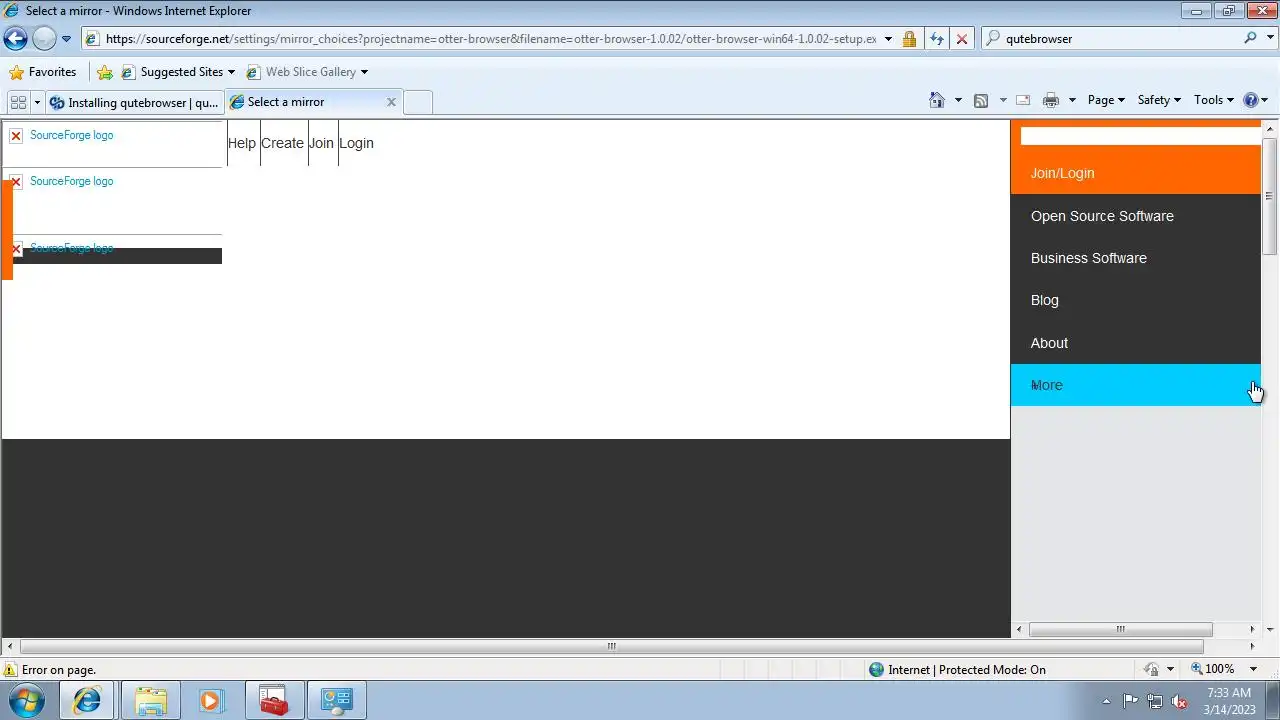Open the recent pages dropdown beside Forward
The width and height of the screenshot is (1280, 720).
[66, 39]
